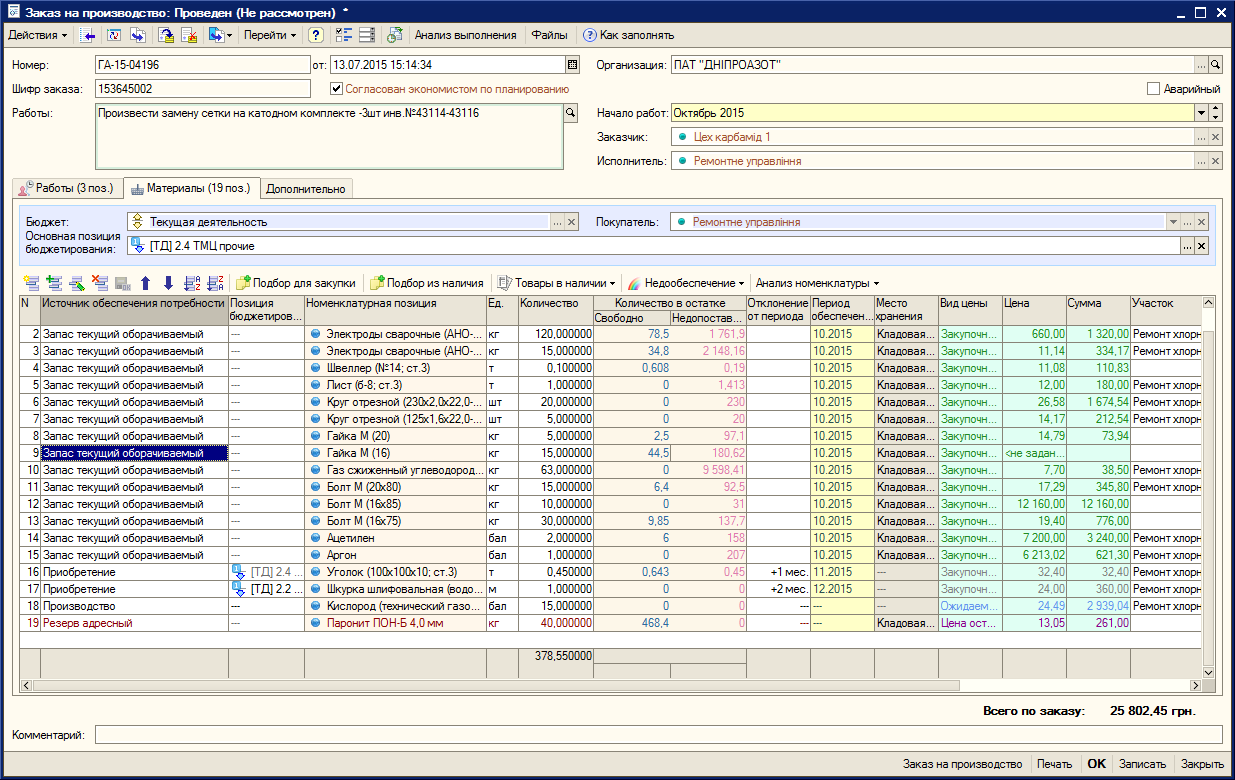
Task: Switch to the Работы (3 поз.) tab
Action: [x=67, y=188]
